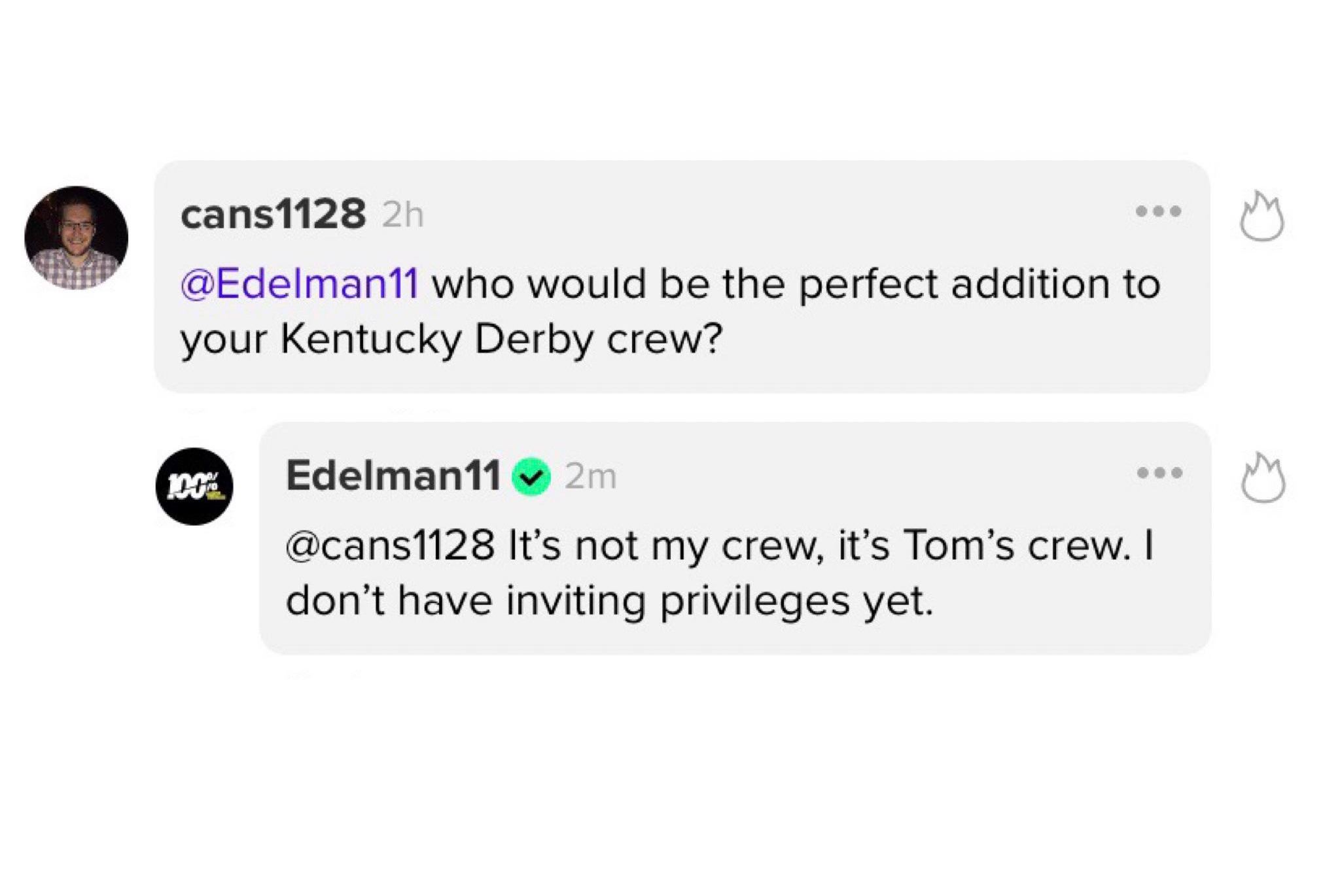The width and height of the screenshot is (1340, 896).
Task: Open the three-dot menu on cans1128's comment
Action: 1158,211
